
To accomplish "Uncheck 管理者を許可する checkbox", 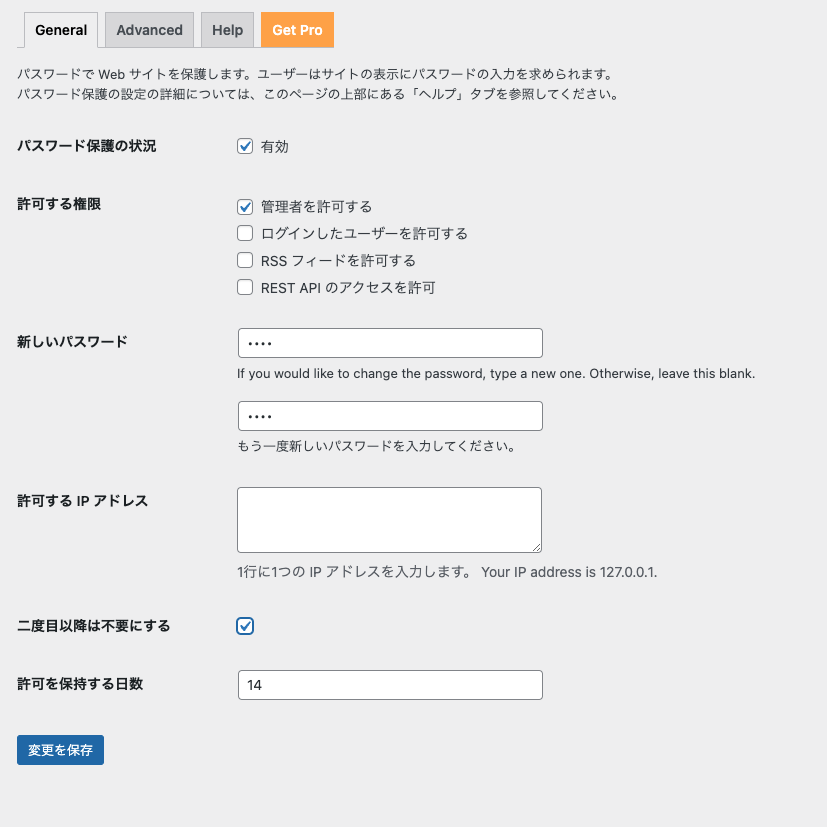I will [245, 207].
